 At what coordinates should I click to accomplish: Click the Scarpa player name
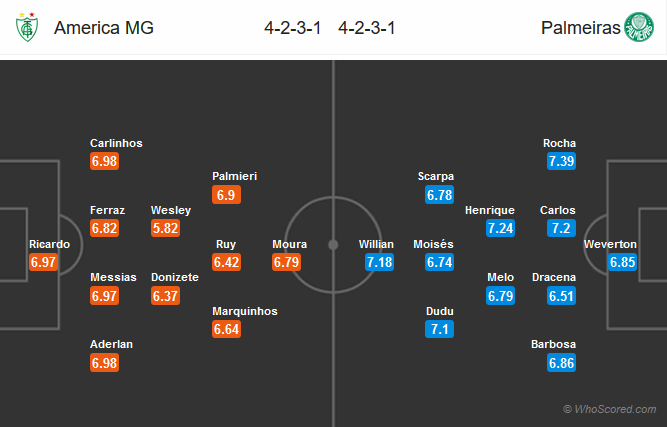[436, 176]
